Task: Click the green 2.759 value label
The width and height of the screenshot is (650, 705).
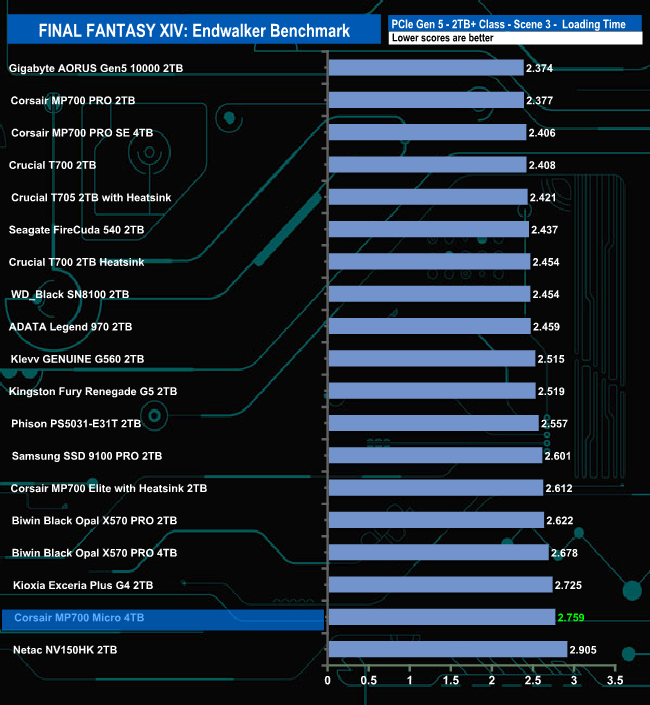Action: 571,618
